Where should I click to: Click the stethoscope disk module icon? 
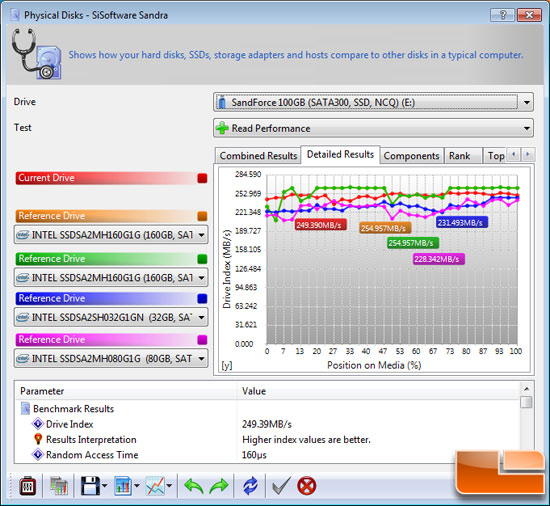[x=36, y=54]
